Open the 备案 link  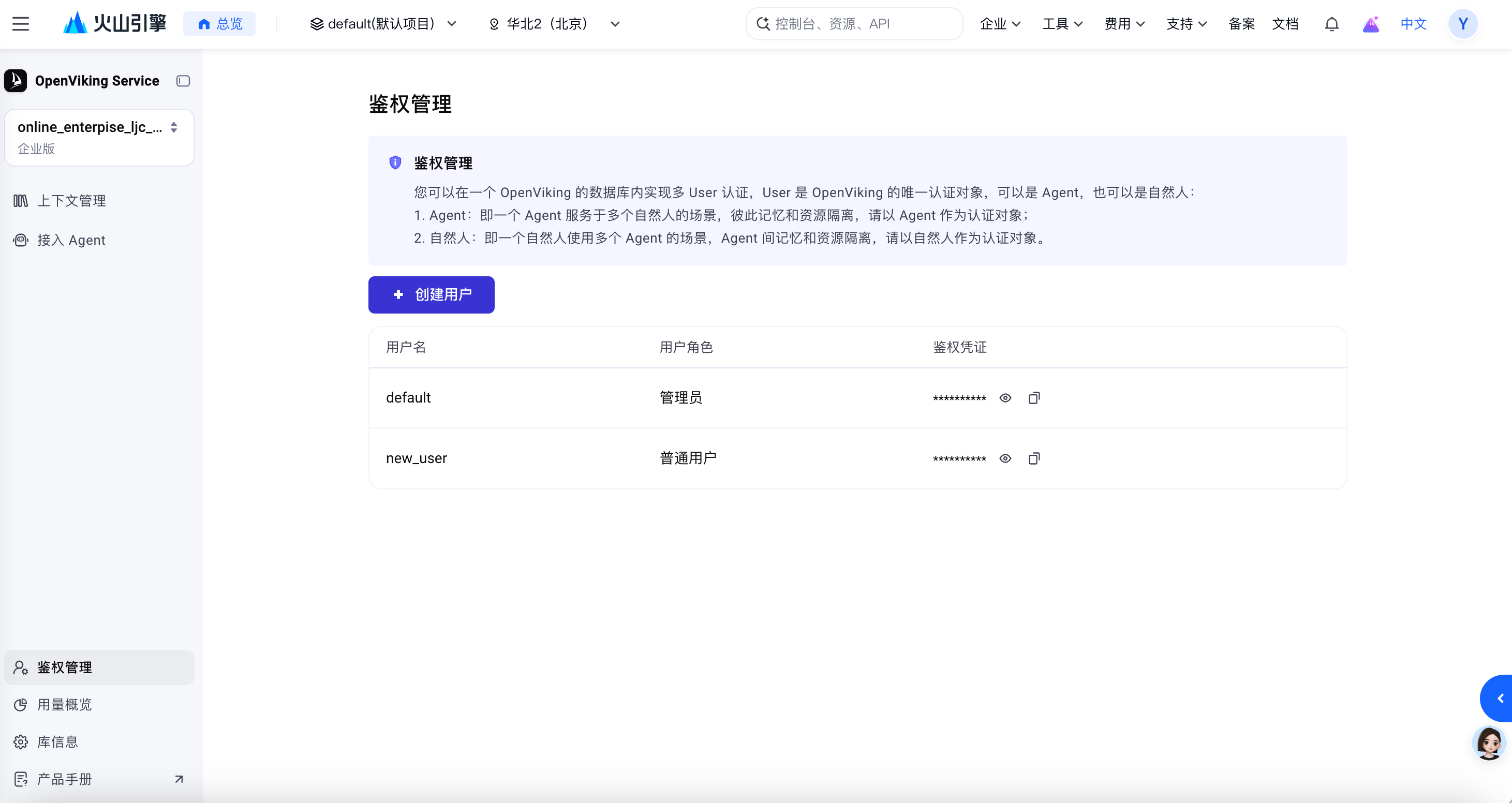(x=1241, y=24)
